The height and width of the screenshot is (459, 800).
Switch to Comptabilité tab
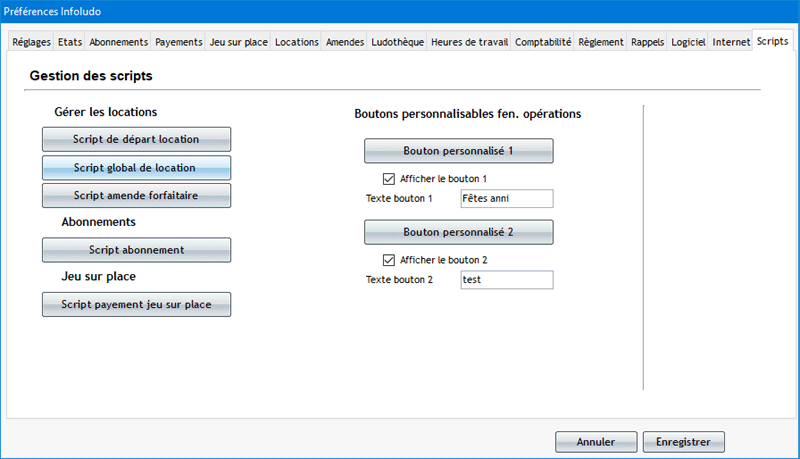(543, 42)
